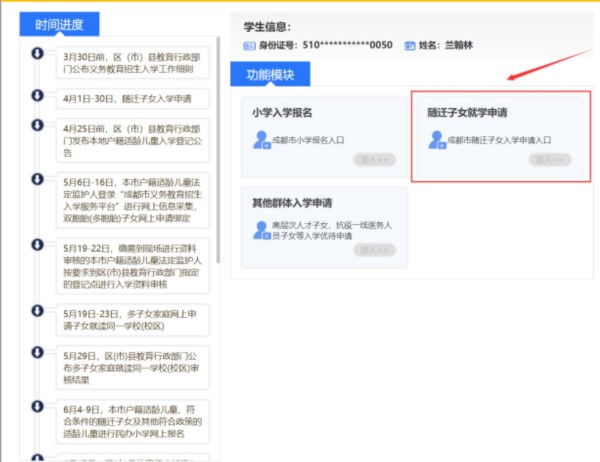This screenshot has width=600, height=462.
Task: Open 成都市随迁子女入学申请入口 link text
Action: [x=498, y=141]
